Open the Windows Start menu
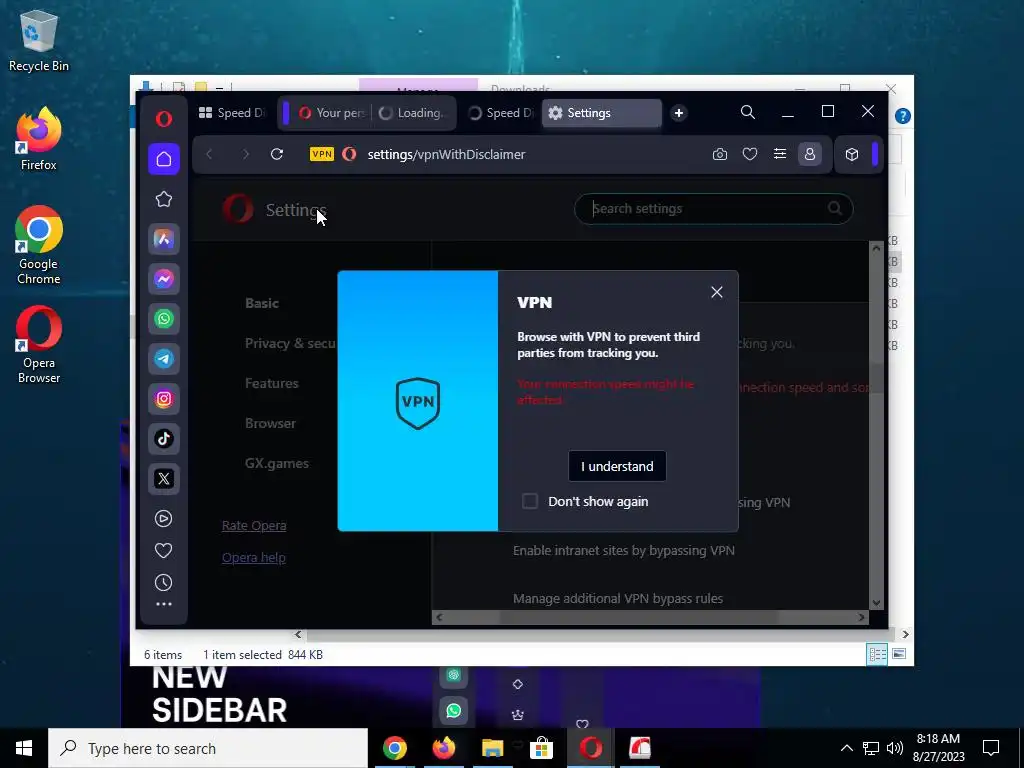 pyautogui.click(x=24, y=748)
